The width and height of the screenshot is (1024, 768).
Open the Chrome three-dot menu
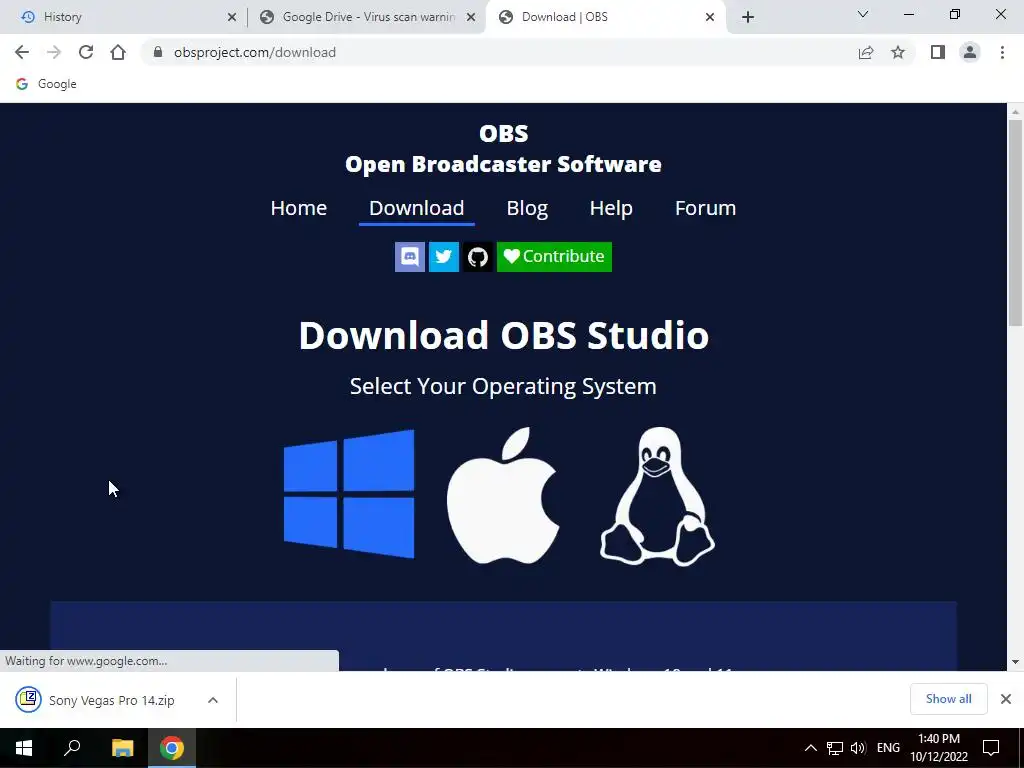click(x=1002, y=52)
